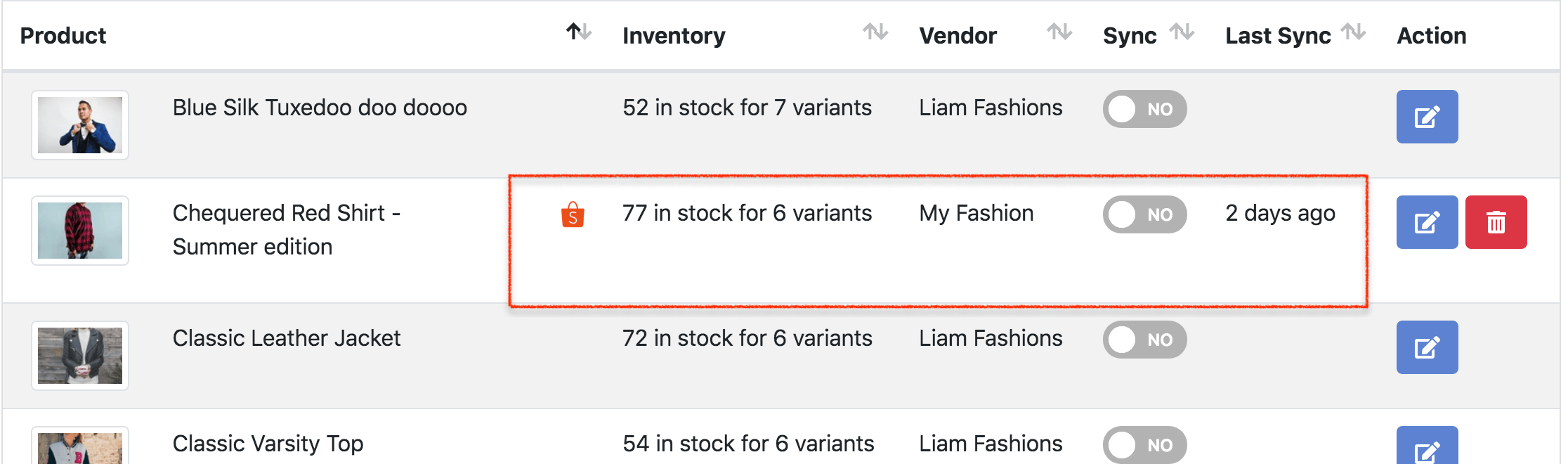Turn on sync for Classic Leather Jacket

[1144, 340]
